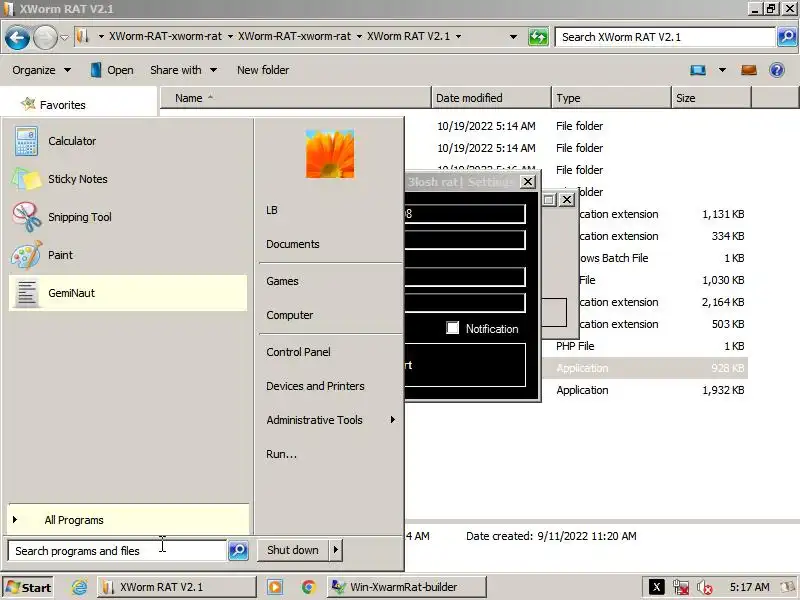Sort by the Date modified column header

click(x=491, y=98)
